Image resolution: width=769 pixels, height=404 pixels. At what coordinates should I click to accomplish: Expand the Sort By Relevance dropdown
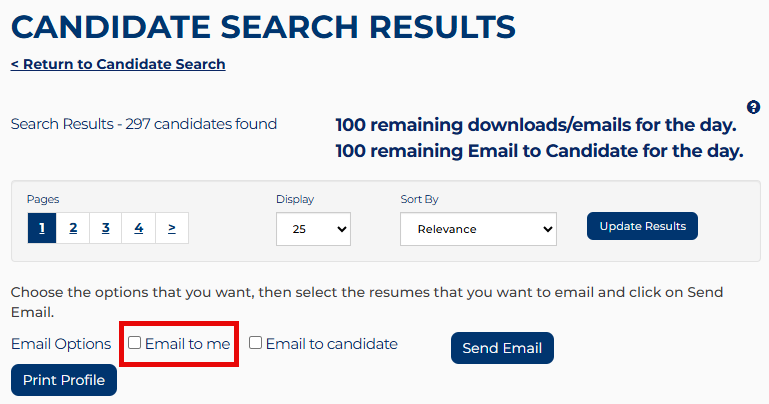(478, 229)
